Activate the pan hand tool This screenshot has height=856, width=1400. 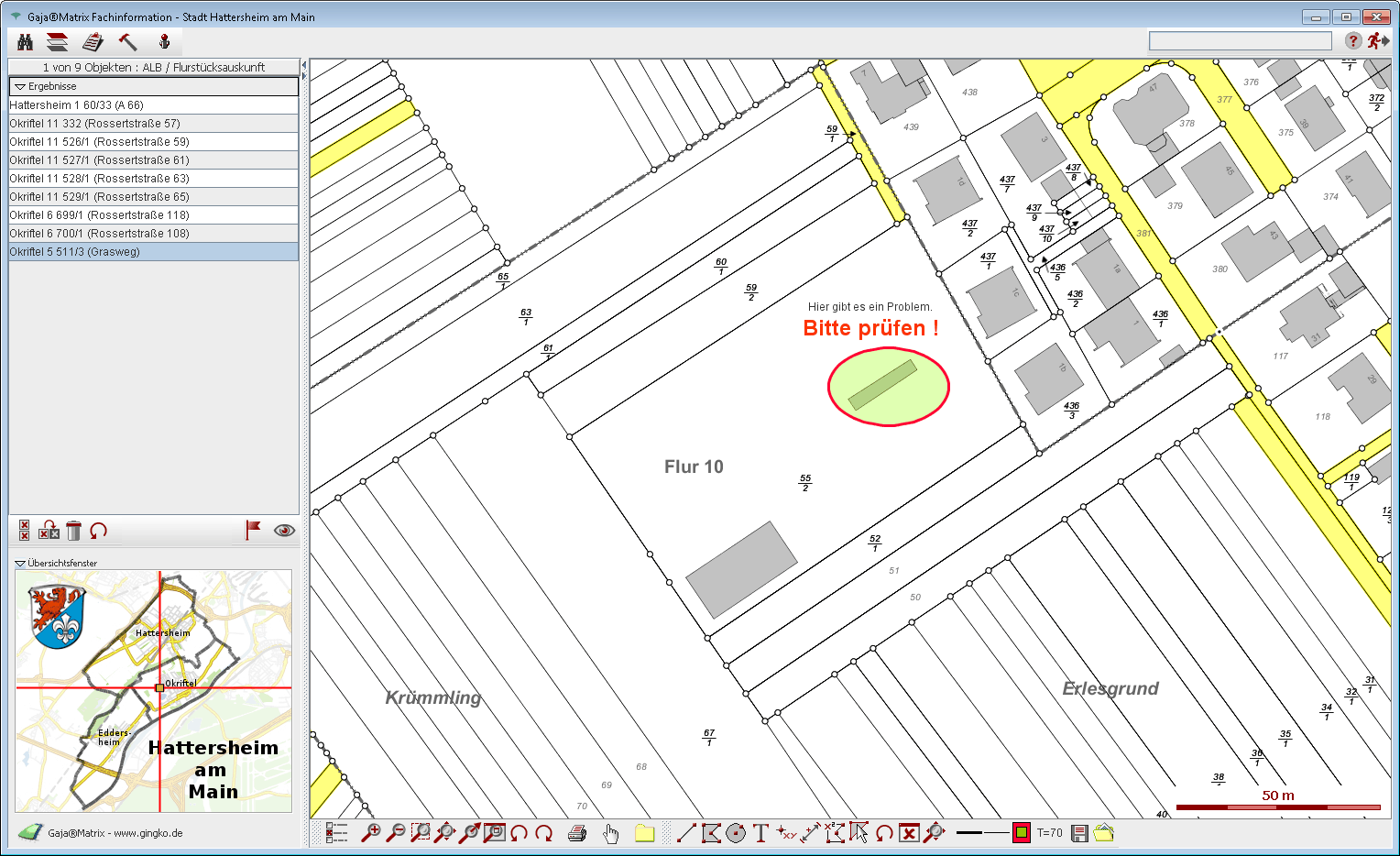[x=611, y=832]
